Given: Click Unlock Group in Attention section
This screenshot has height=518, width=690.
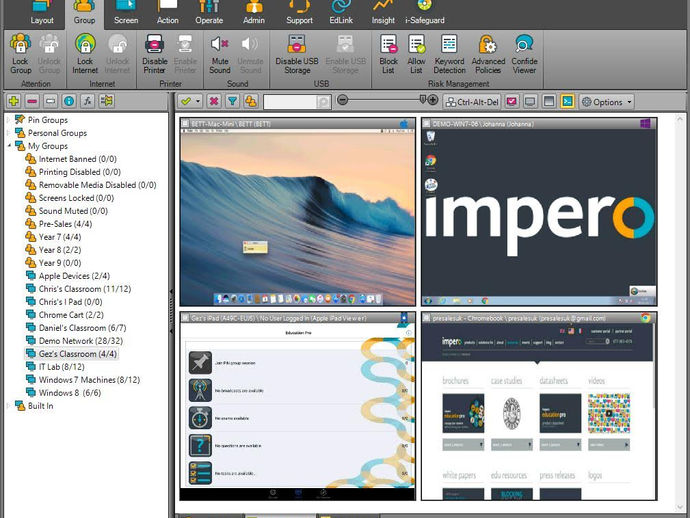Looking at the screenshot, I should [x=49, y=54].
